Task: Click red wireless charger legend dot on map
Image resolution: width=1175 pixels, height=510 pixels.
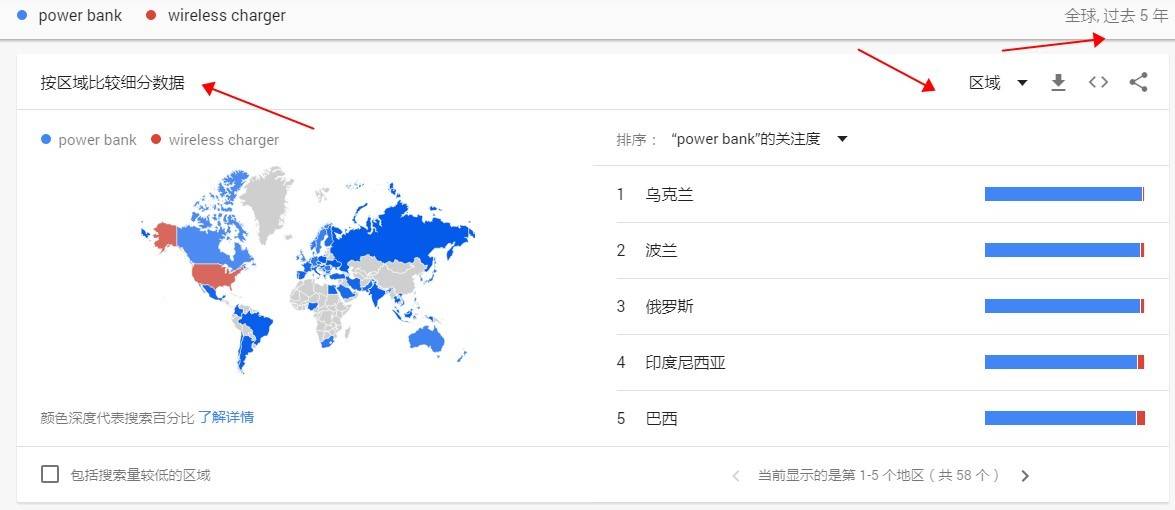Action: tap(156, 140)
